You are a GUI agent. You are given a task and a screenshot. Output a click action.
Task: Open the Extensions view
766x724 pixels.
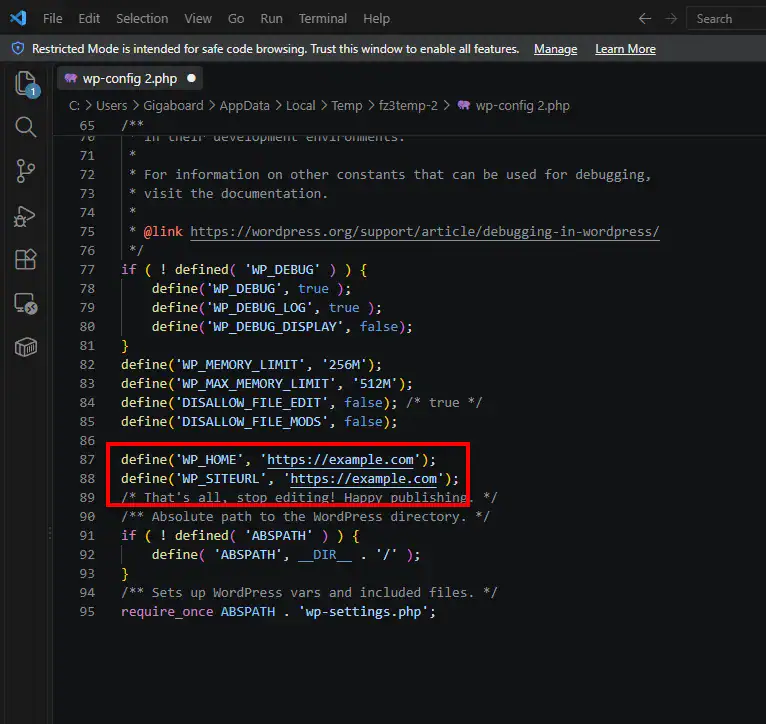coord(25,259)
